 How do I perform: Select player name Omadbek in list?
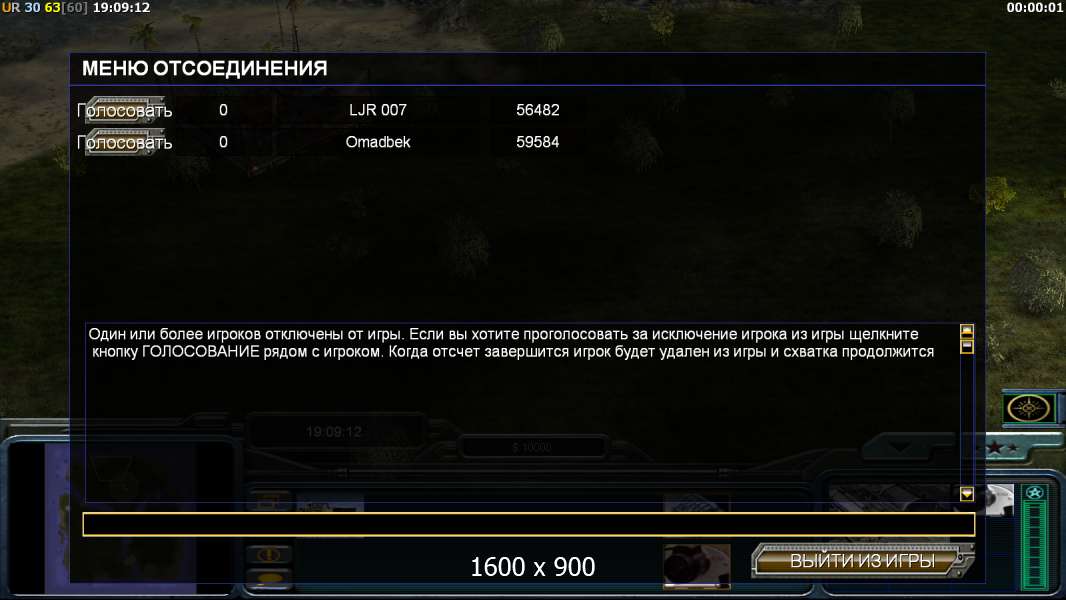378,142
